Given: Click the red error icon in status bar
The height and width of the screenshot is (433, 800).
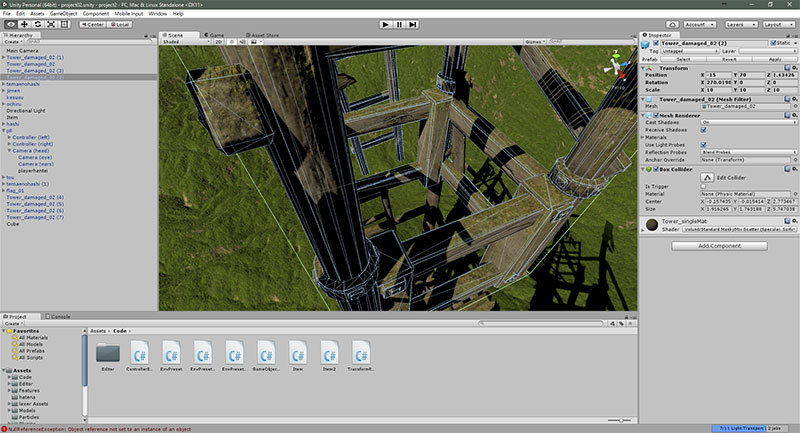Looking at the screenshot, I should tap(4, 429).
